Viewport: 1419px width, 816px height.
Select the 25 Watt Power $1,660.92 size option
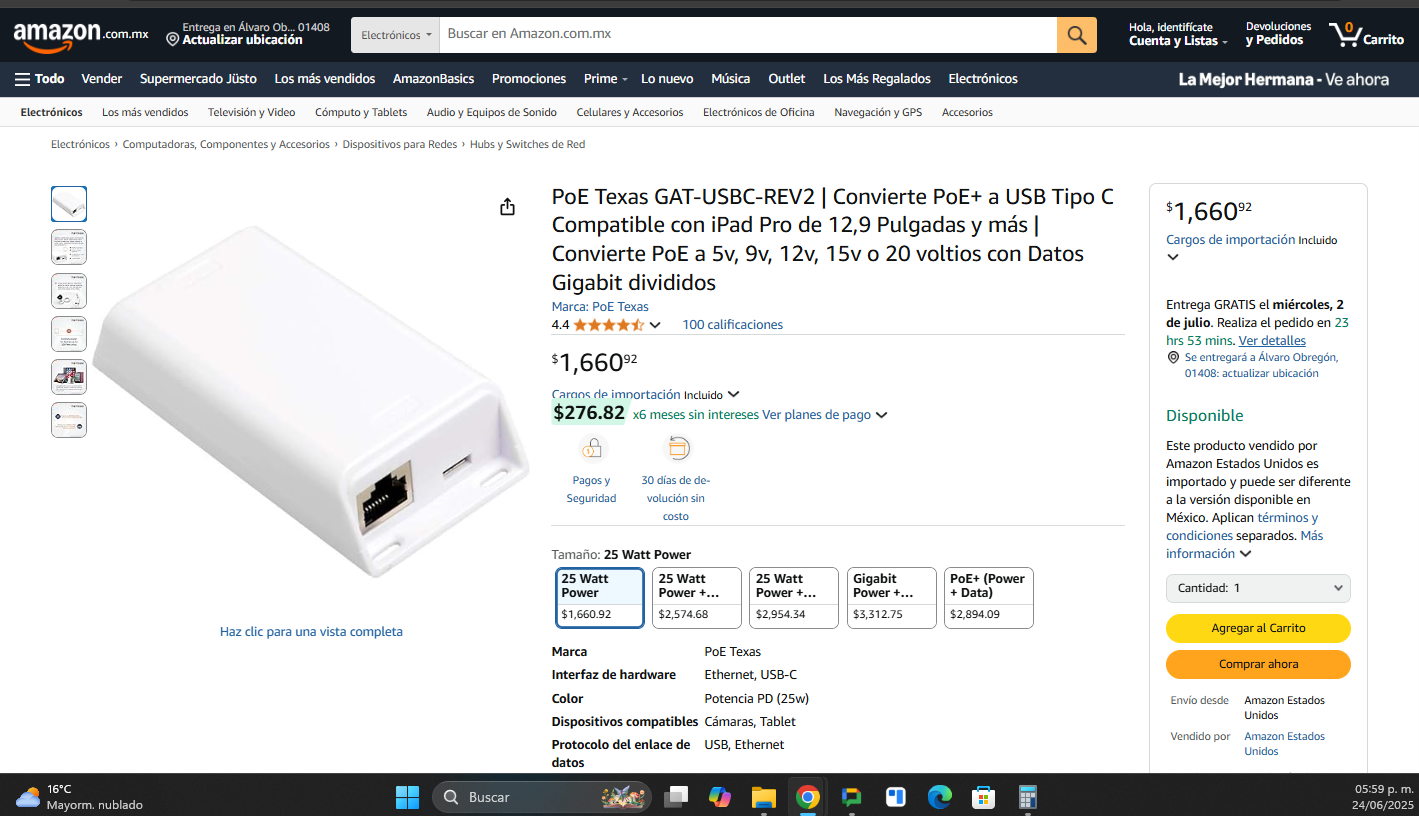pyautogui.click(x=599, y=598)
